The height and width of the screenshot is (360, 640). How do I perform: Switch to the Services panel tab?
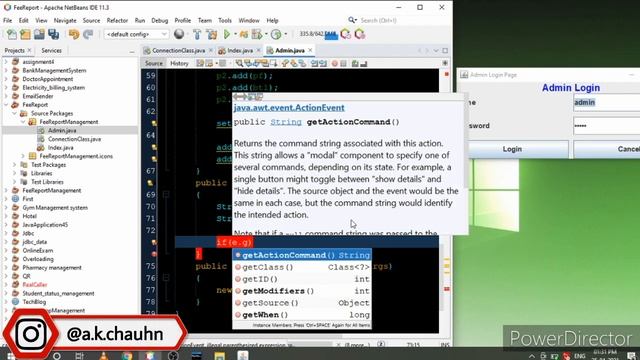(x=51, y=51)
